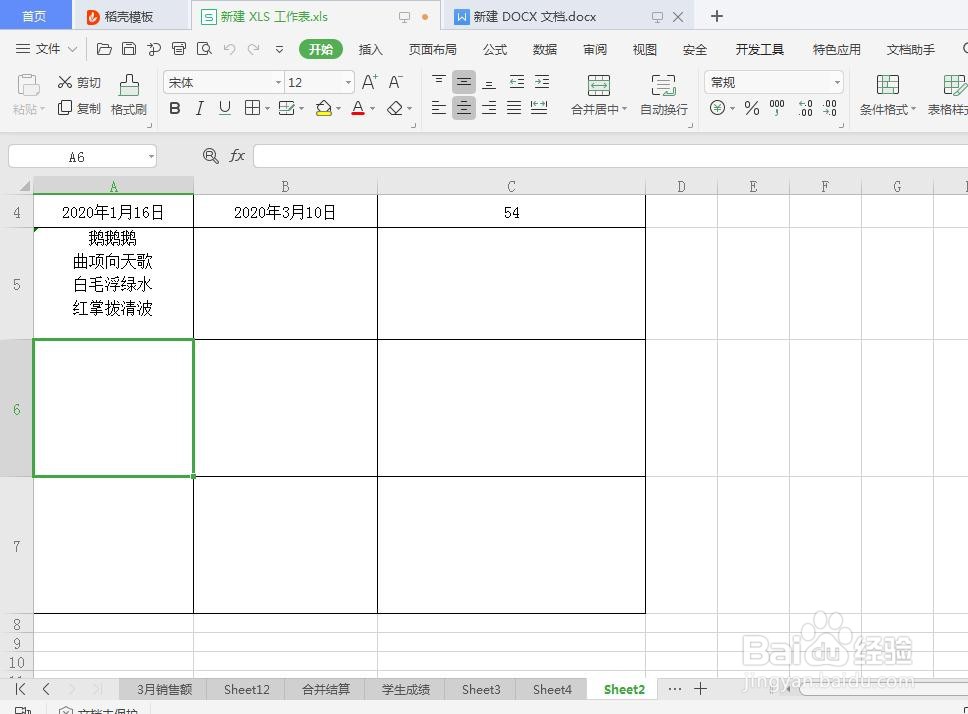Switch to 视图 ribbon tab
Viewport: 968px width, 714px height.
tap(645, 49)
